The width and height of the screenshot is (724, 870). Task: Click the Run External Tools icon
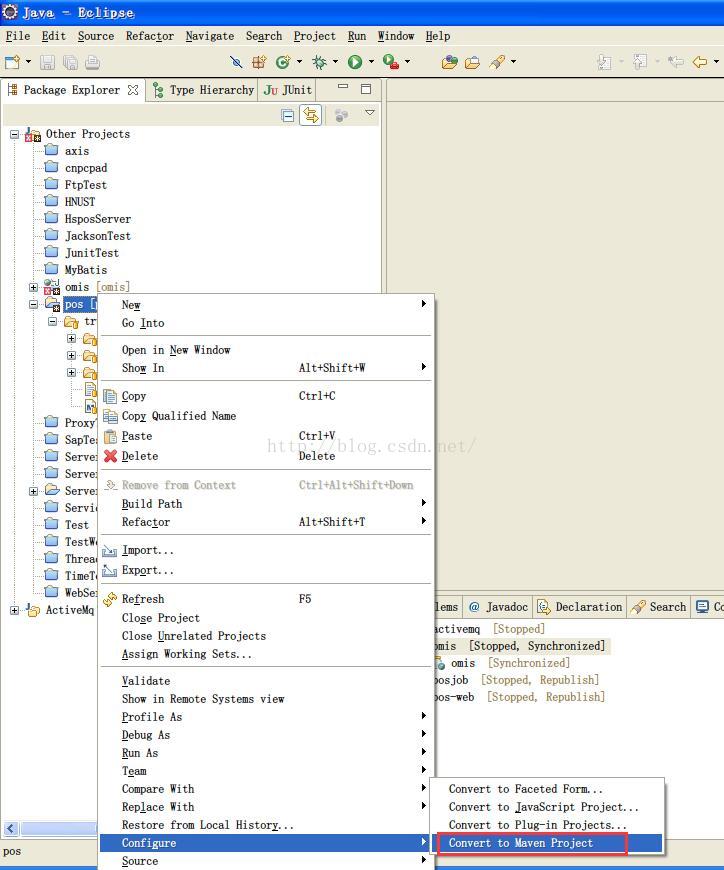(391, 62)
